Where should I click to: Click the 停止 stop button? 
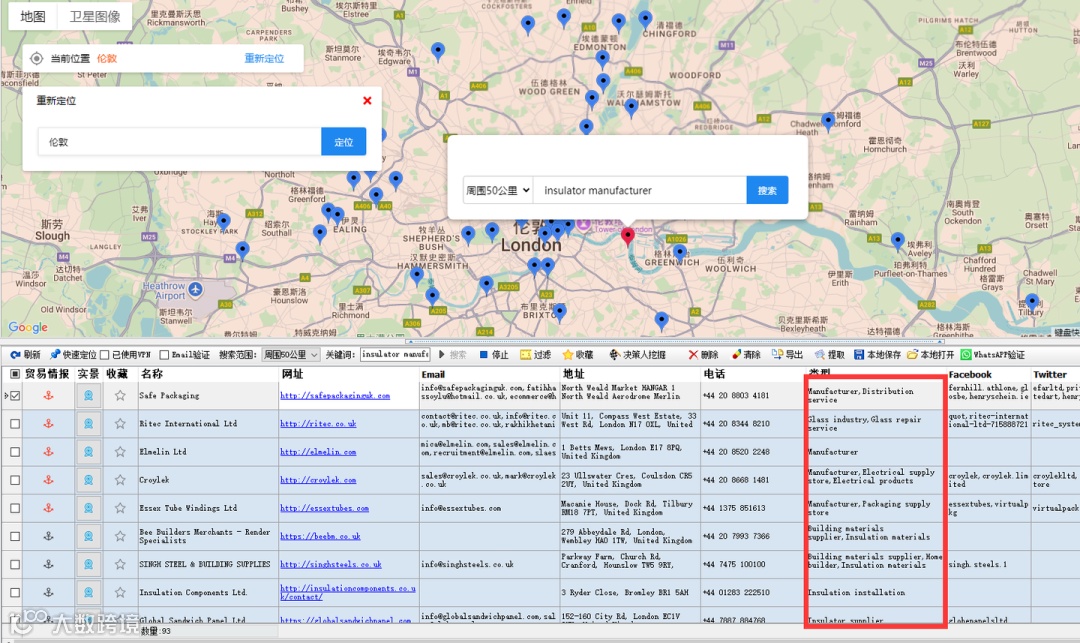(493, 355)
